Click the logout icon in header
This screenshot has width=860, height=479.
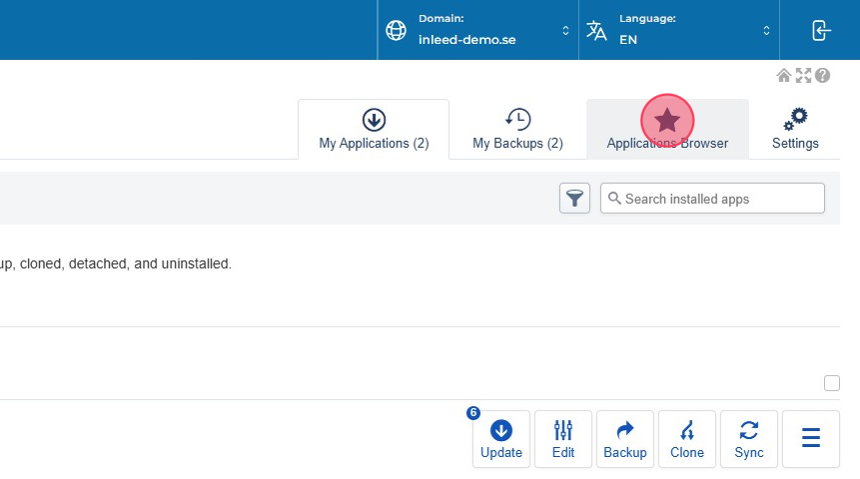click(821, 30)
